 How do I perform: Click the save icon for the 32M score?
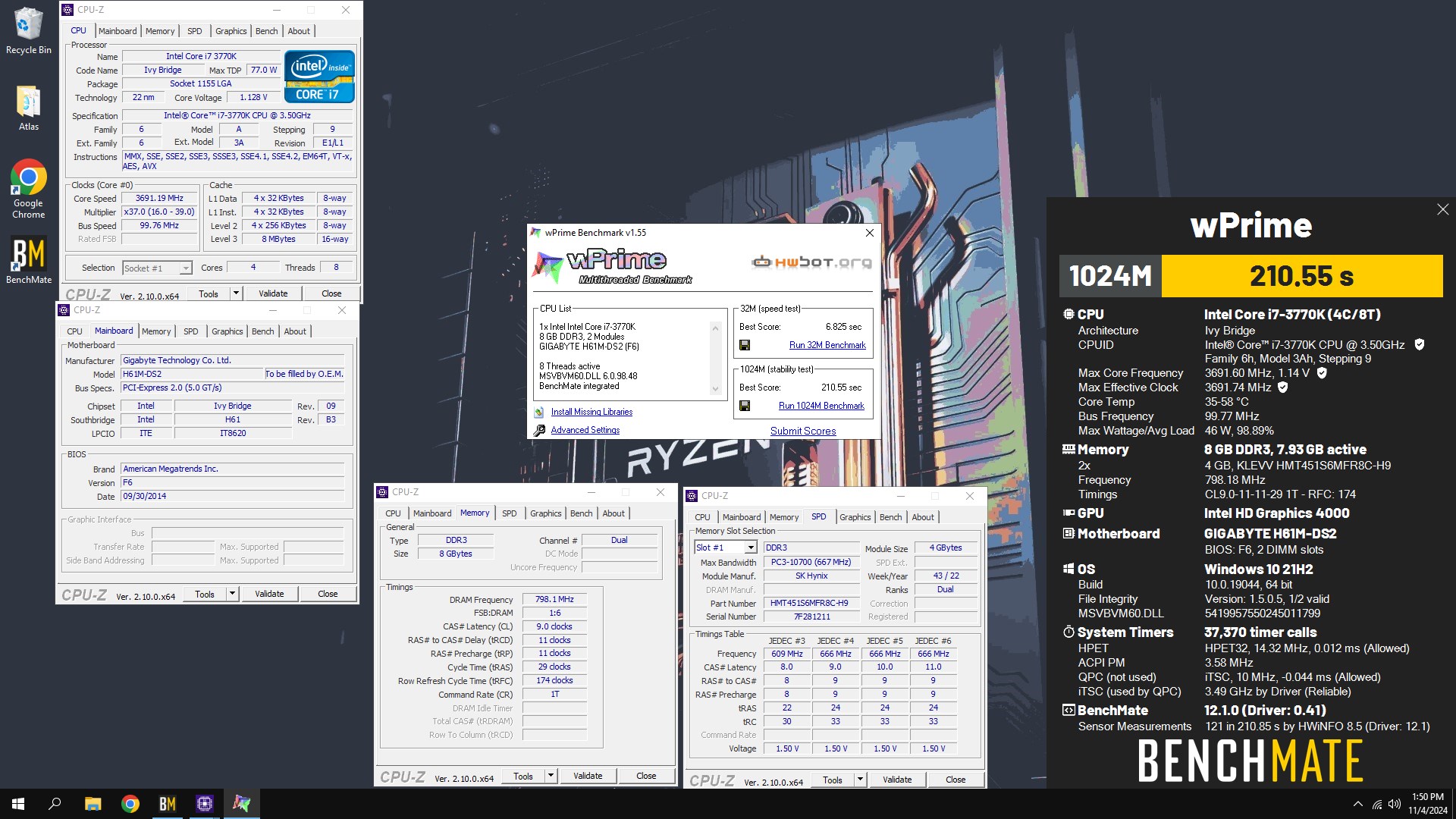pos(745,345)
